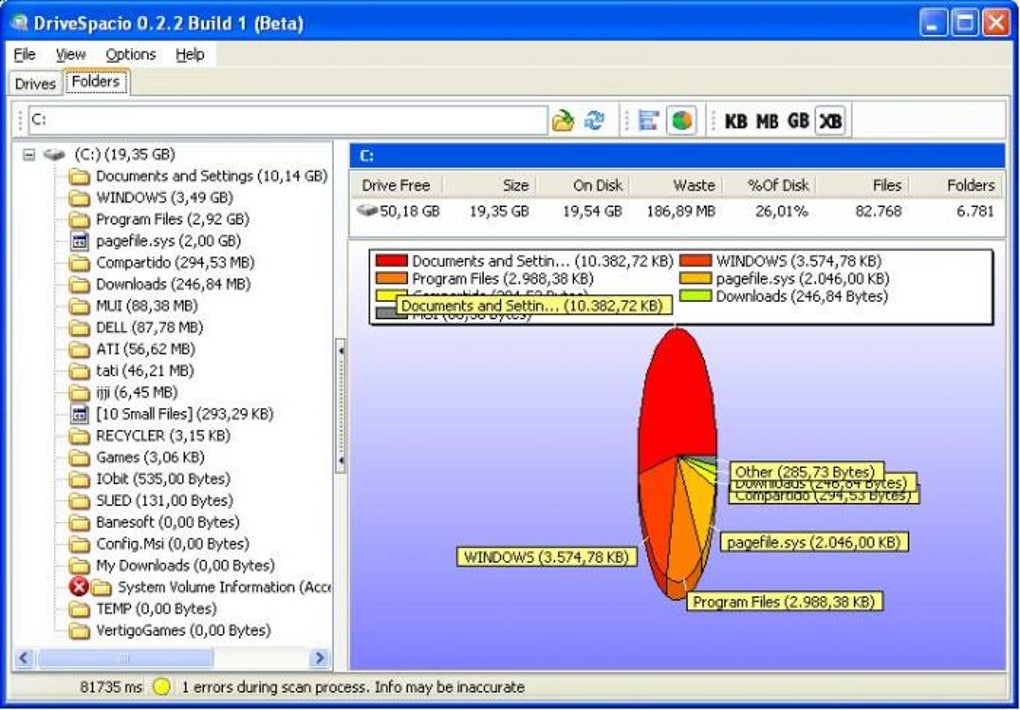
Task: Select the pie chart view icon
Action: [681, 120]
